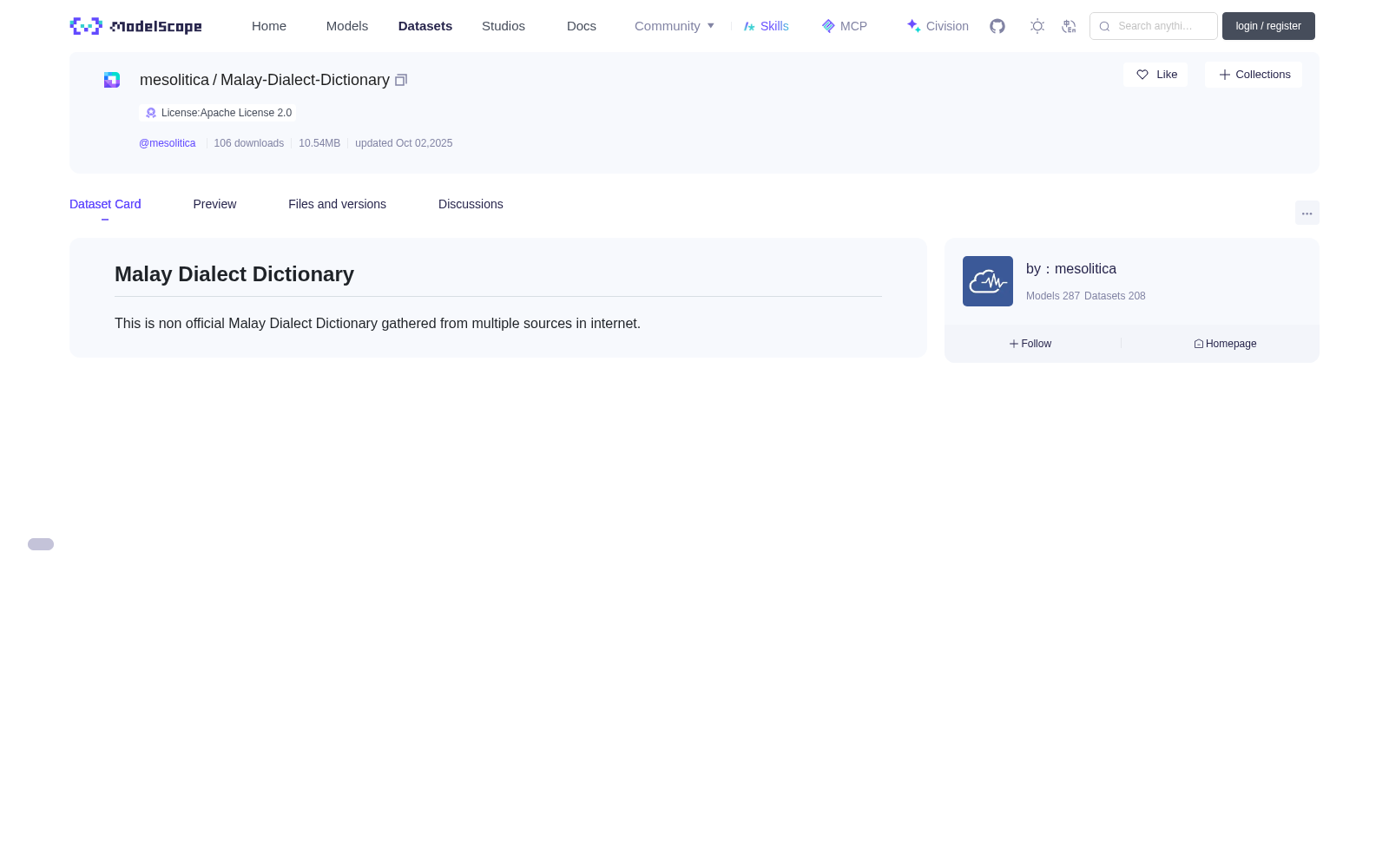
Task: Open the Skills navigation link
Action: click(x=767, y=26)
